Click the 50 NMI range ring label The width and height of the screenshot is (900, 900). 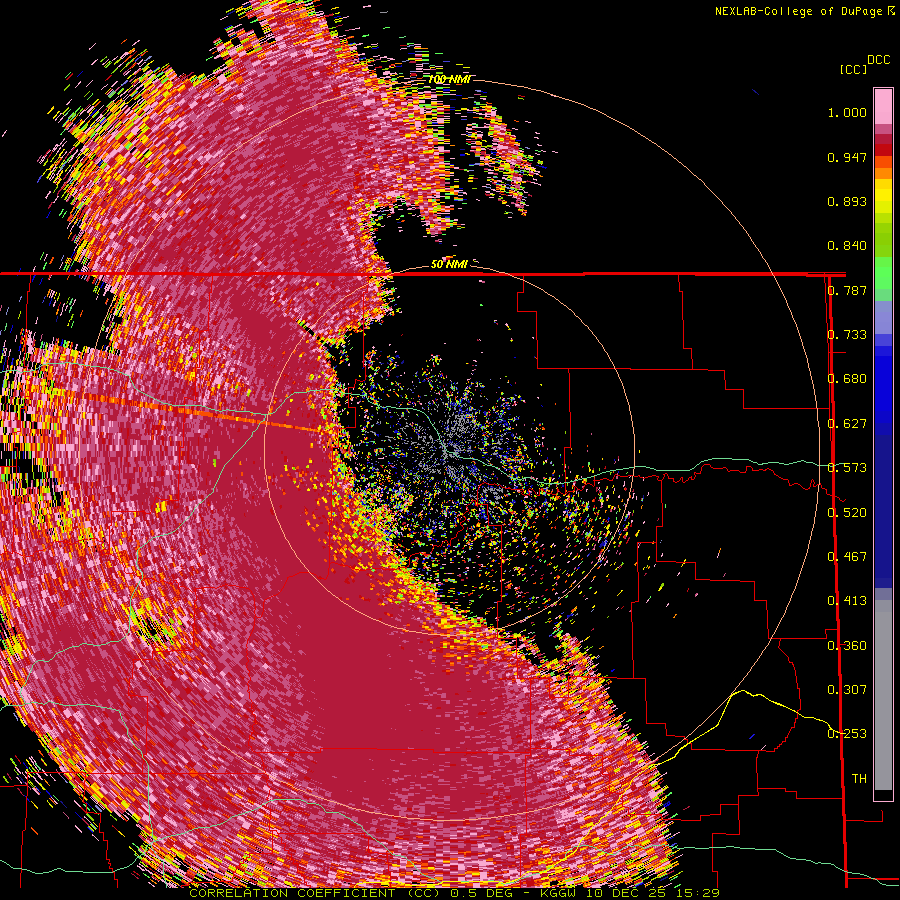point(449,264)
